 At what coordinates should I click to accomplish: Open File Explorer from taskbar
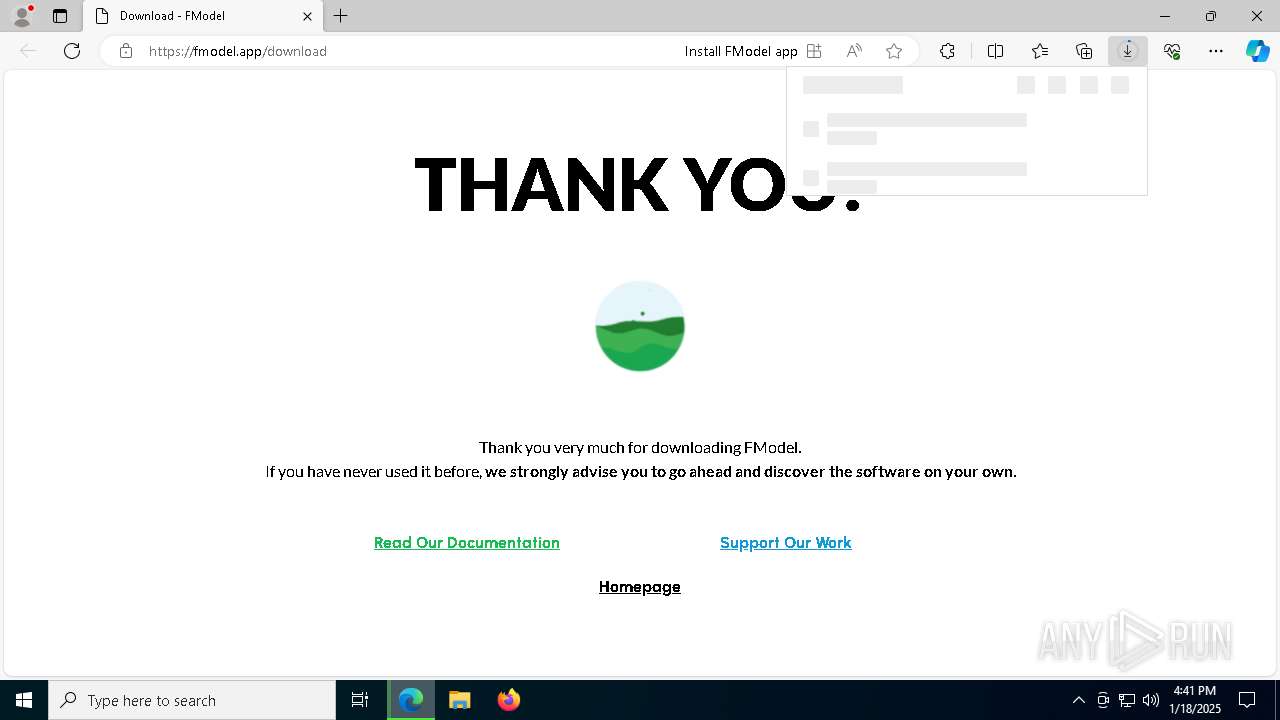coord(460,700)
